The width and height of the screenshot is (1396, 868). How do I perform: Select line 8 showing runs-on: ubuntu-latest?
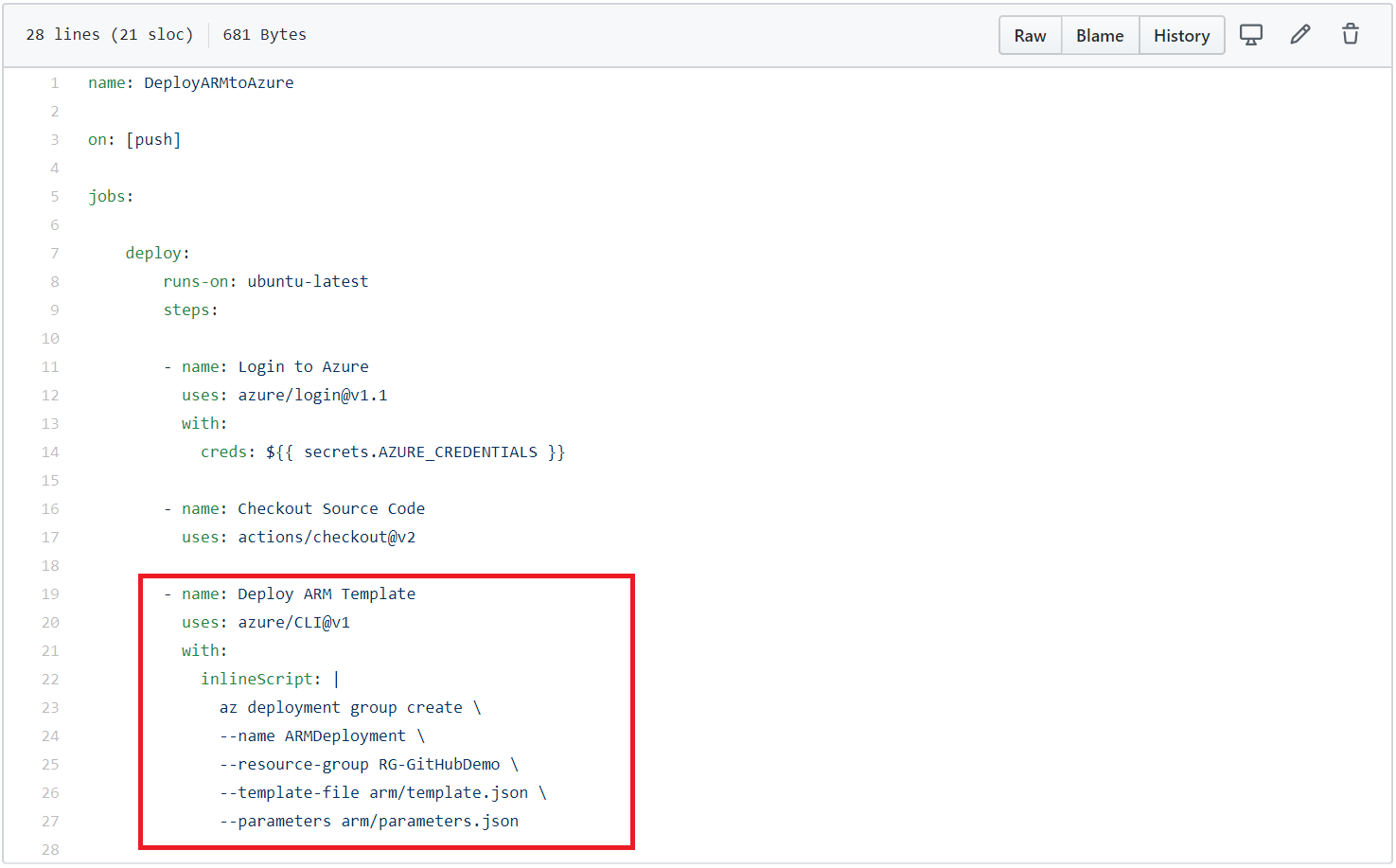(x=54, y=281)
